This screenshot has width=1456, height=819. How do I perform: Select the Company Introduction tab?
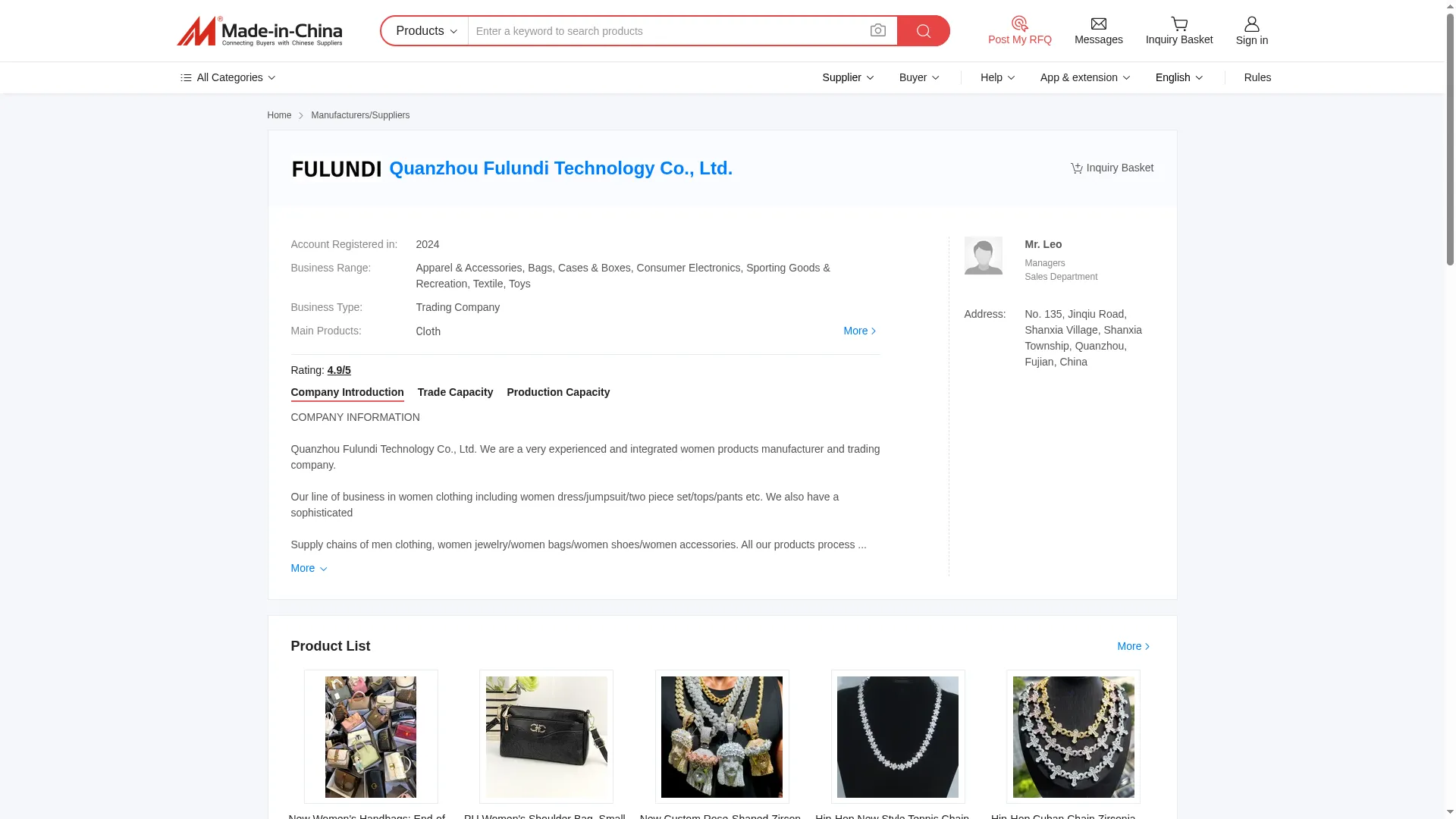pyautogui.click(x=347, y=392)
